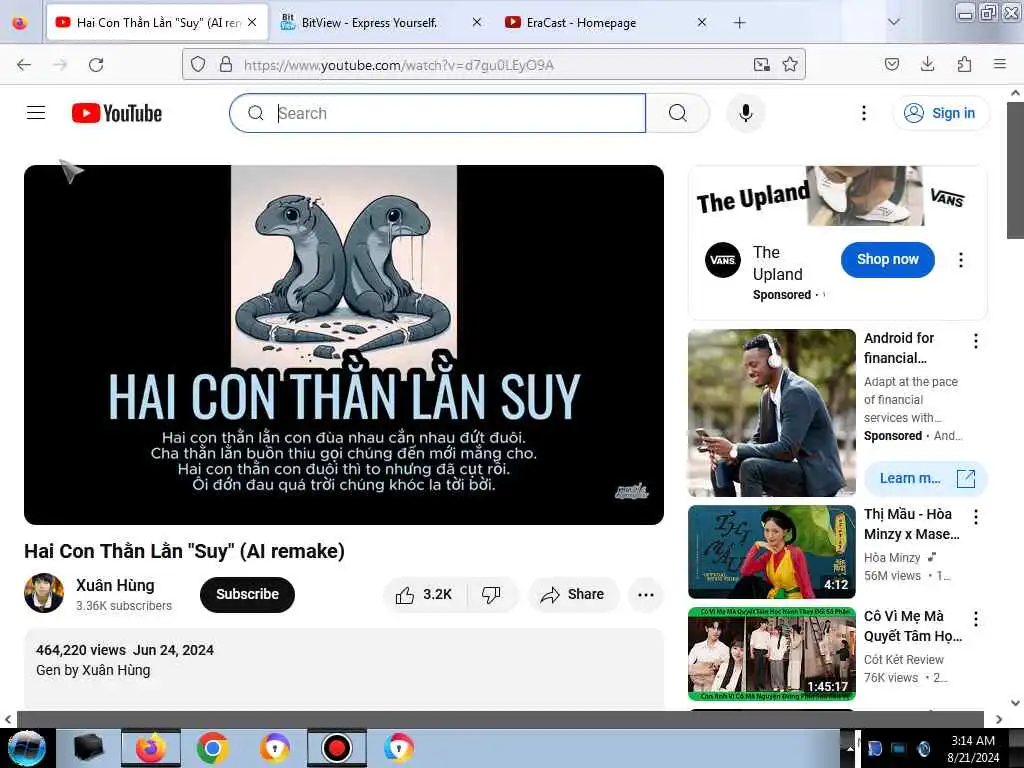Open options for The Upland ad
1024x768 pixels.
pos(961,260)
